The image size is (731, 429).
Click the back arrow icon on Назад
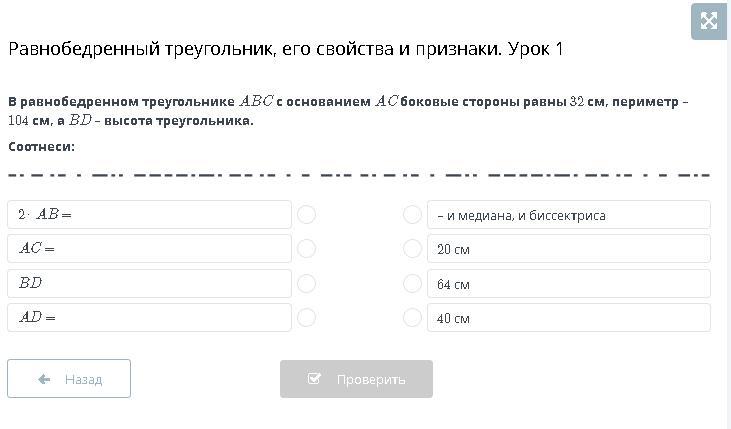tap(44, 379)
